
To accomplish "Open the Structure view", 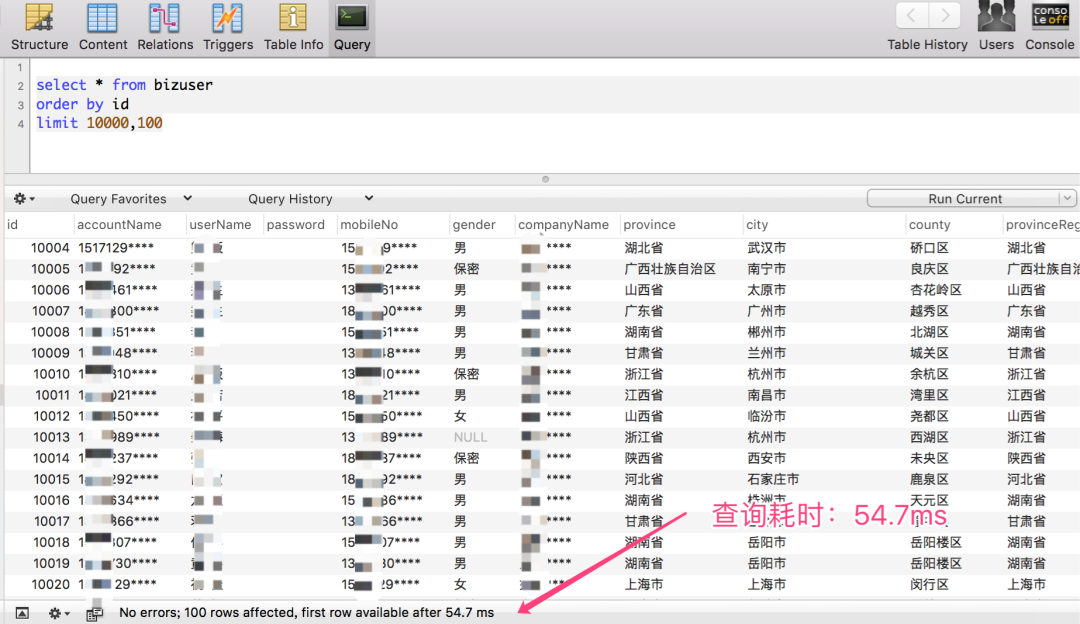I will 40,27.
